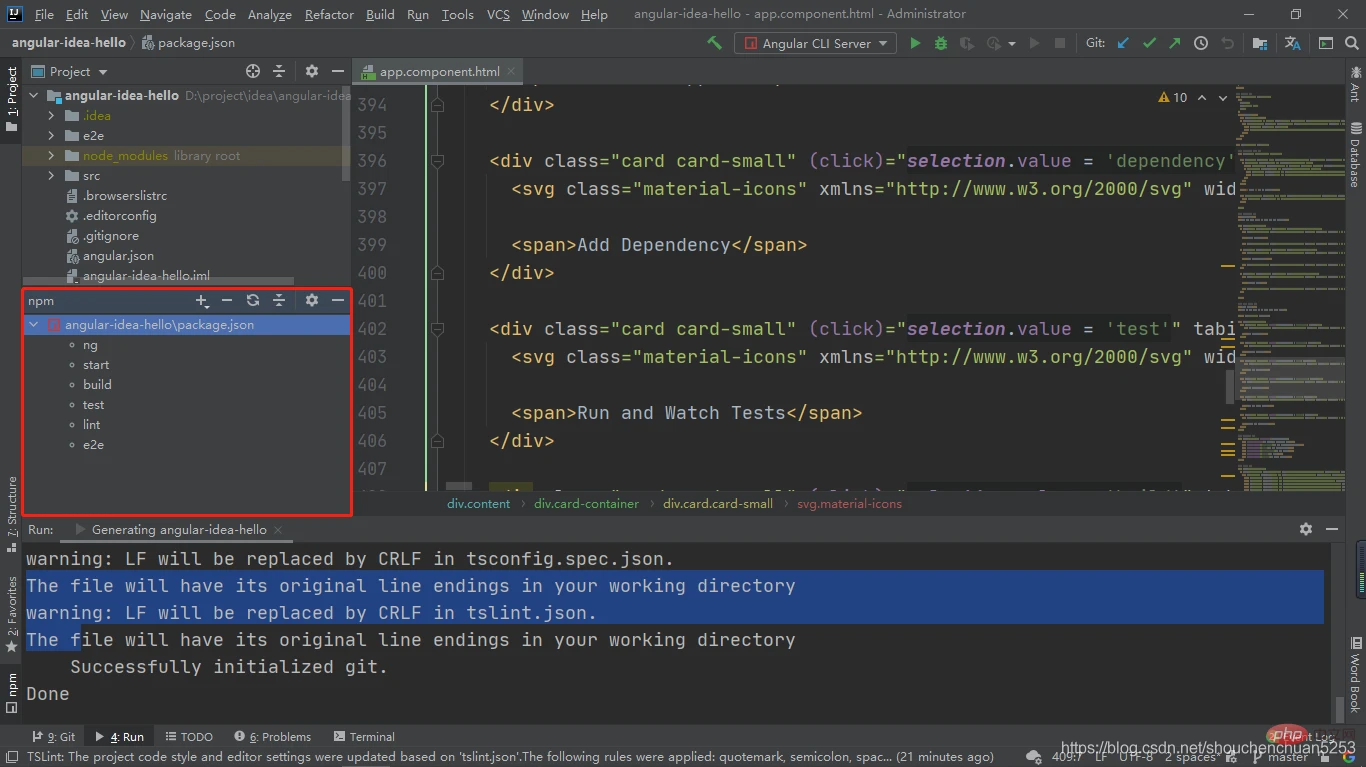This screenshot has height=767, width=1366.
Task: Open the File menu
Action: pos(44,14)
